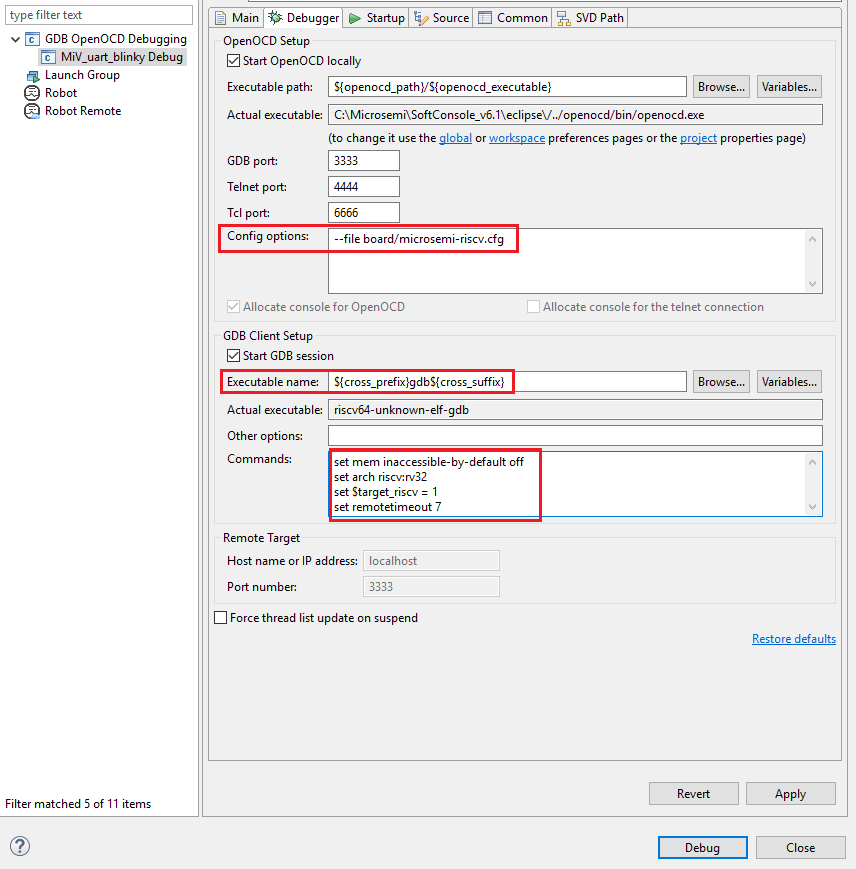Image resolution: width=856 pixels, height=869 pixels.
Task: Click the GDB Executable name field
Action: pos(507,382)
